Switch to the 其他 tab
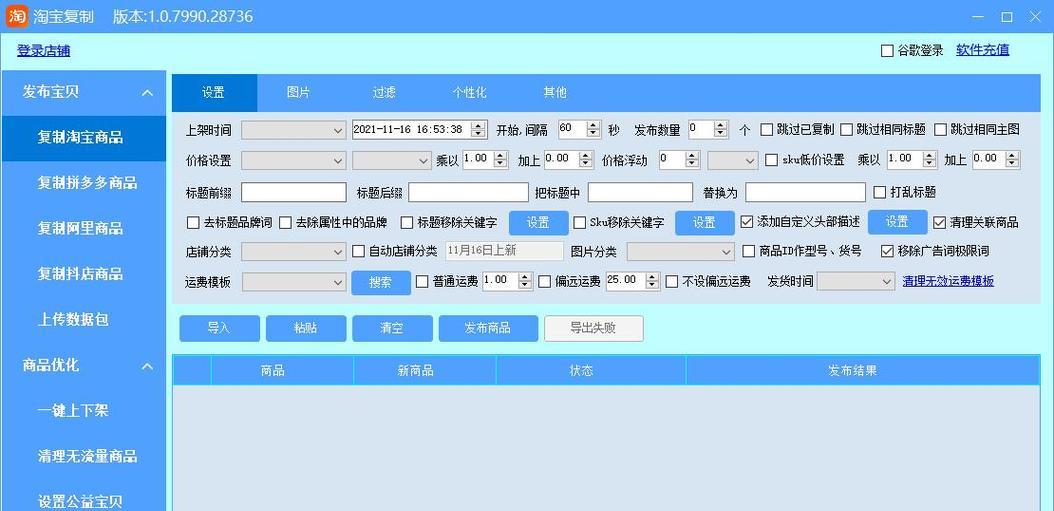Screen dimensions: 1054x511 point(555,93)
